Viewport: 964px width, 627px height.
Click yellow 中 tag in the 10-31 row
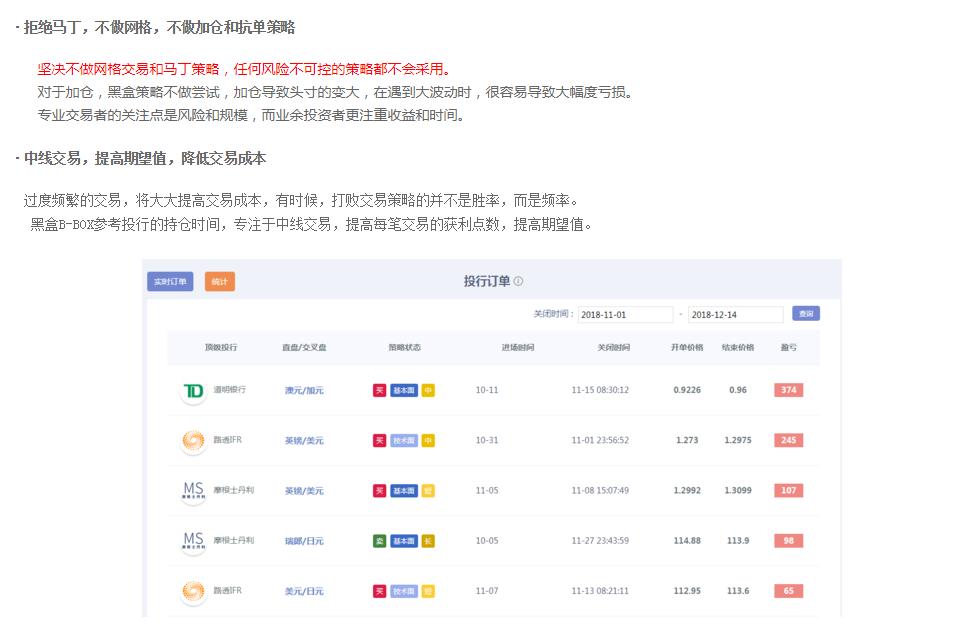click(x=428, y=441)
